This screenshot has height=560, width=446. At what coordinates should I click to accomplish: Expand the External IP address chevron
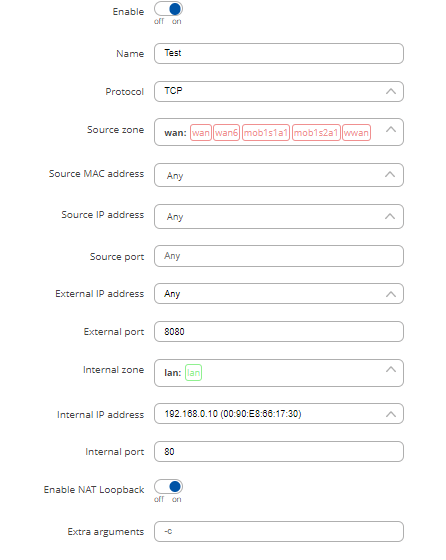391,294
